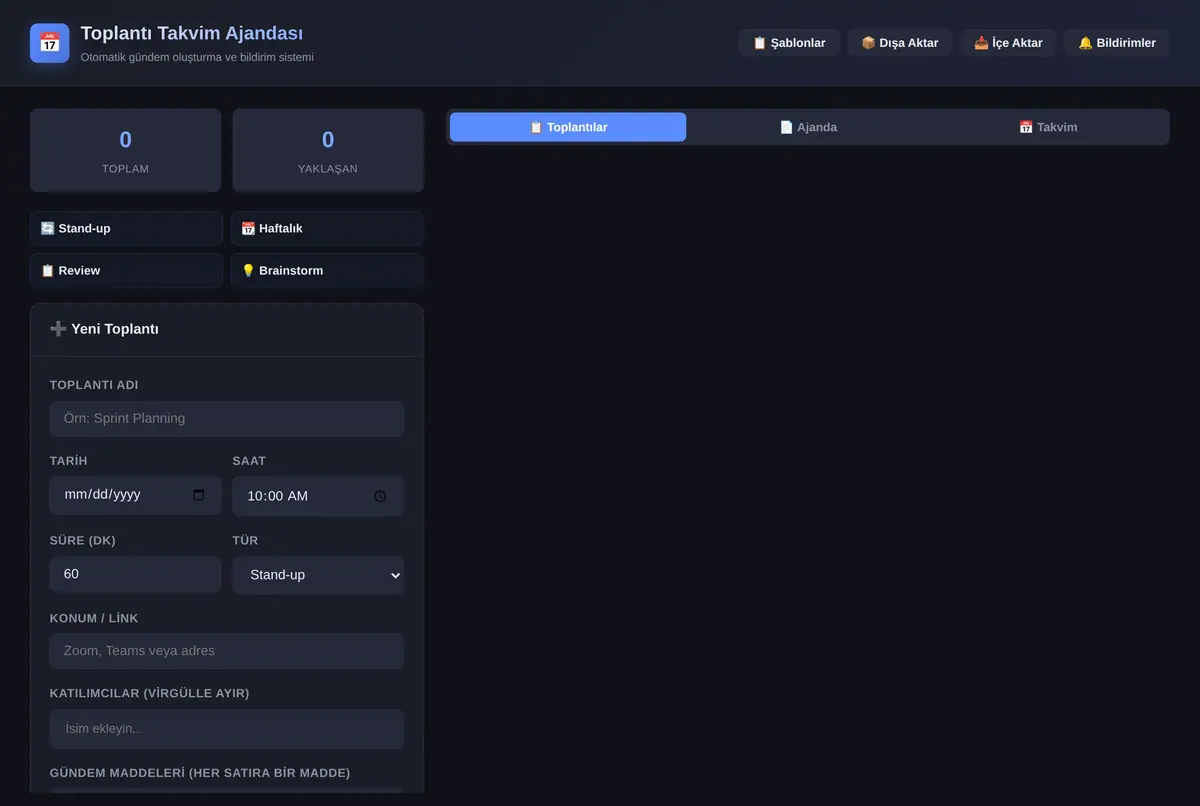Focus the Katılımcılar name field
Viewport: 1200px width, 806px height.
coord(227,729)
